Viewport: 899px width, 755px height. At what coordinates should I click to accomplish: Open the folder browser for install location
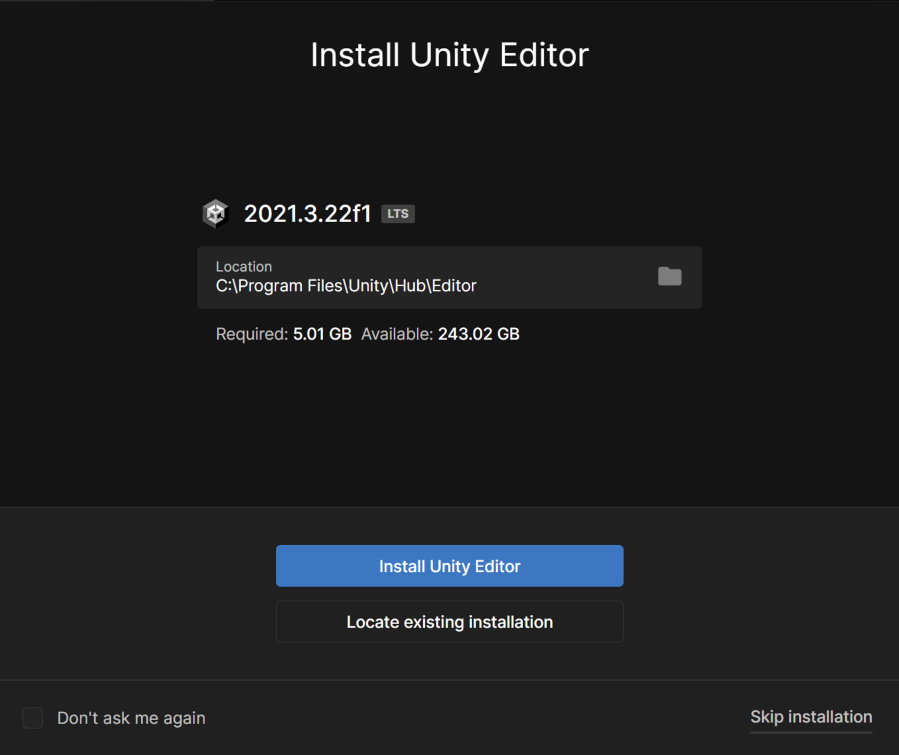click(669, 276)
